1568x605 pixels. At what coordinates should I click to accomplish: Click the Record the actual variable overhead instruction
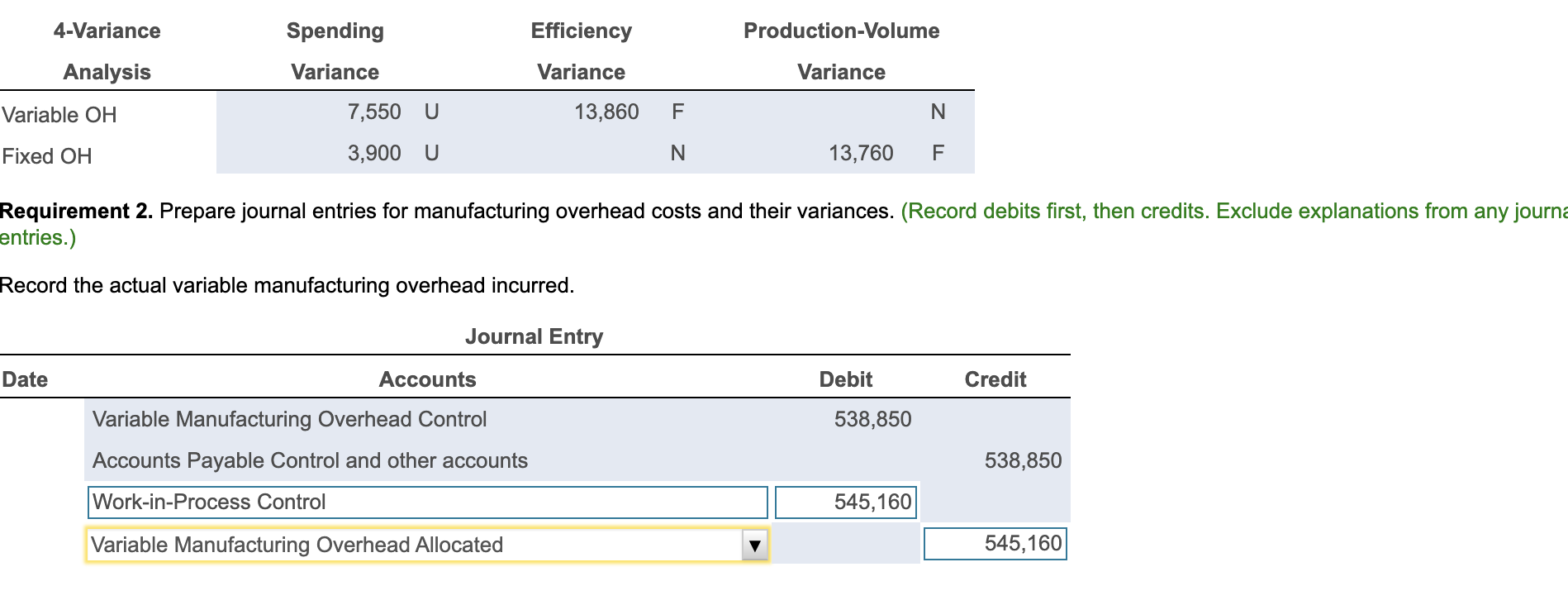287,285
